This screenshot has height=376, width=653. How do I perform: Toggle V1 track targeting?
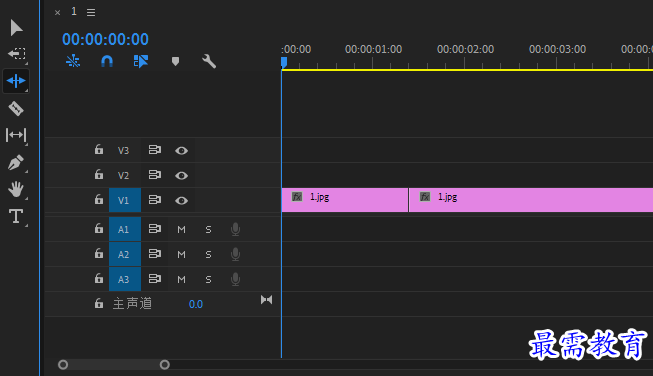pyautogui.click(x=125, y=200)
